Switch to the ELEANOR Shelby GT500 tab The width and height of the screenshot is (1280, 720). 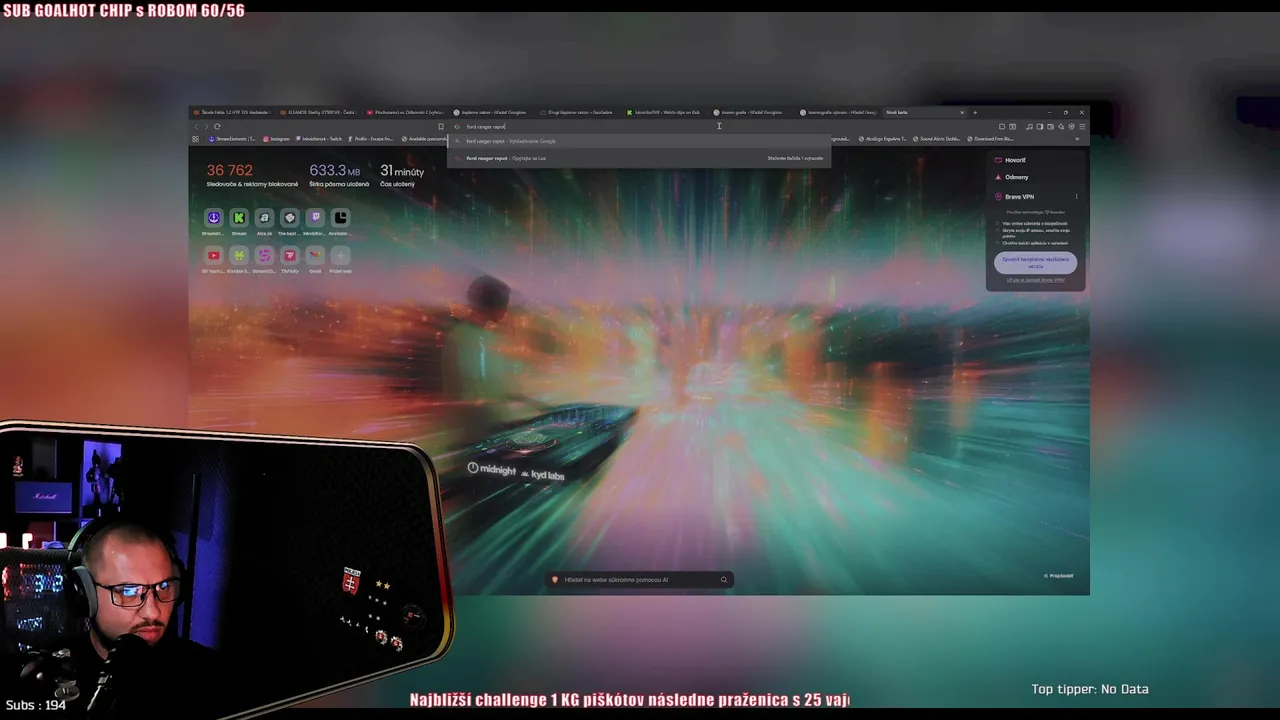pyautogui.click(x=317, y=112)
